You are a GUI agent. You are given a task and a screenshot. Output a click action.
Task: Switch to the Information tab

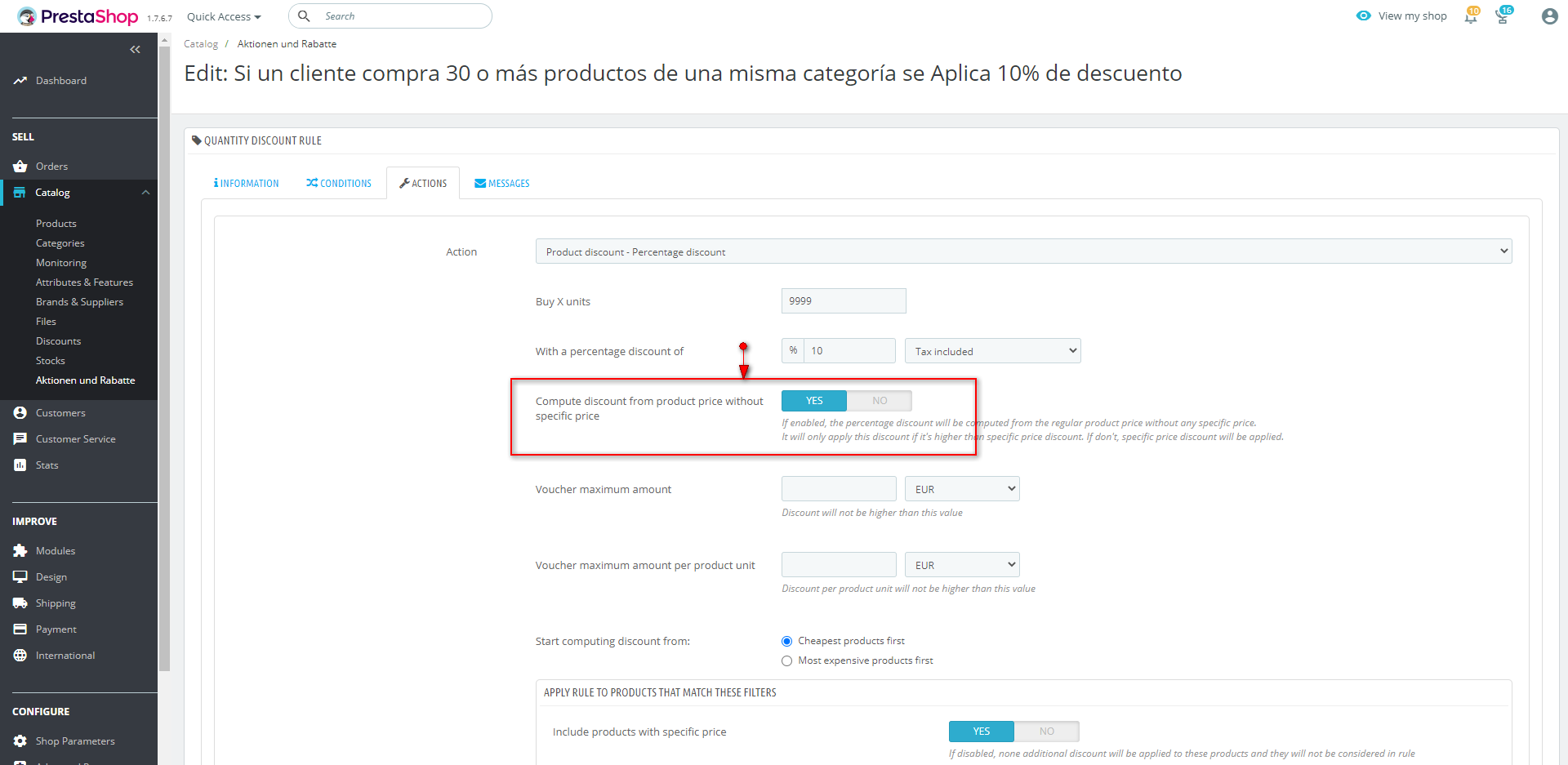(x=246, y=184)
